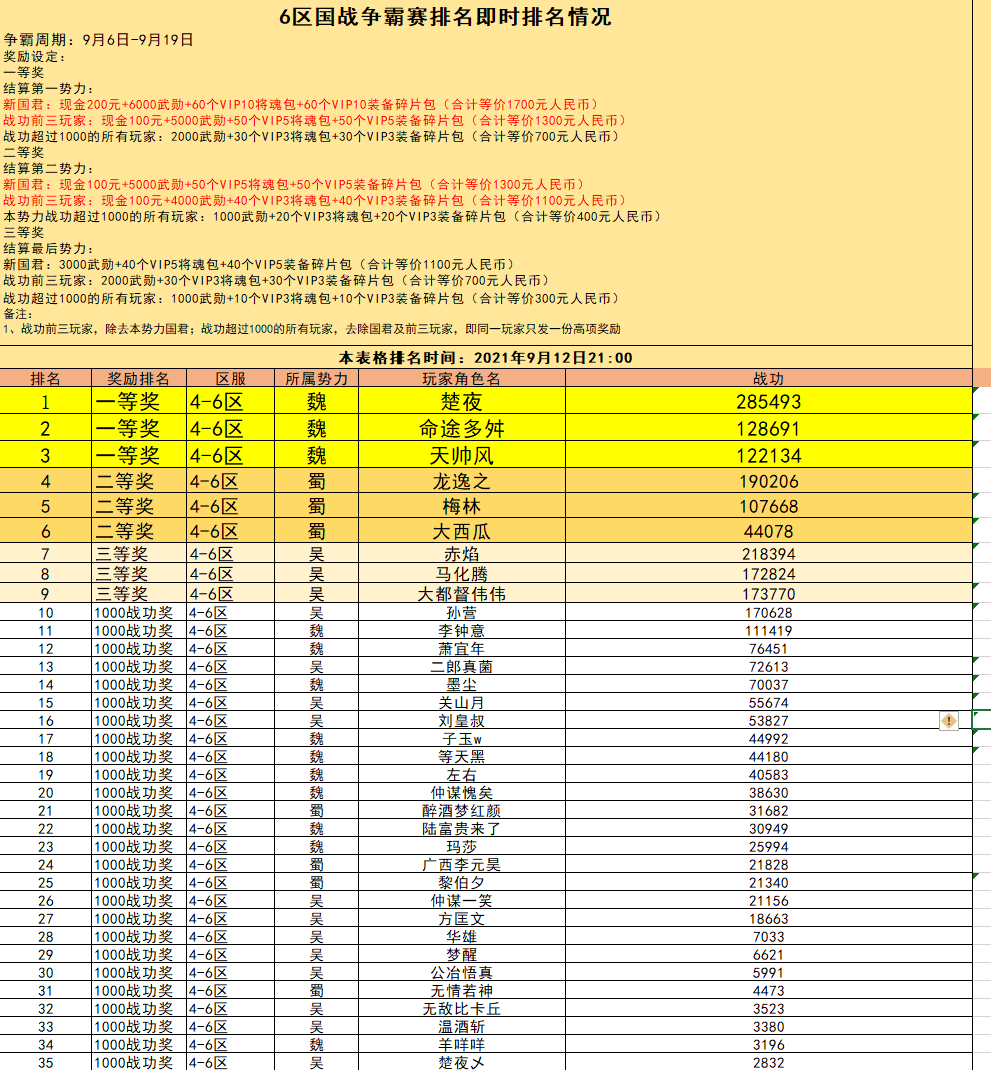Select the player cell 无情若神

[x=462, y=990]
